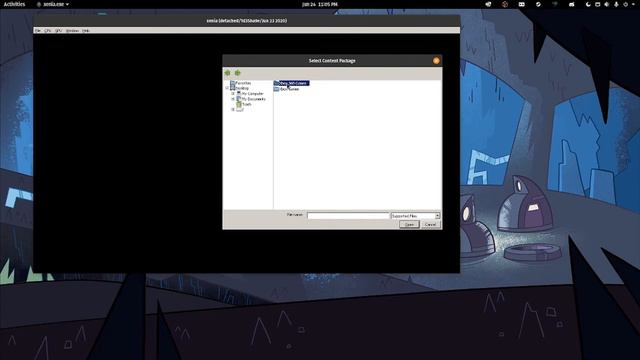
Task: Open the CPU menu in xenia window
Action: 47,31
